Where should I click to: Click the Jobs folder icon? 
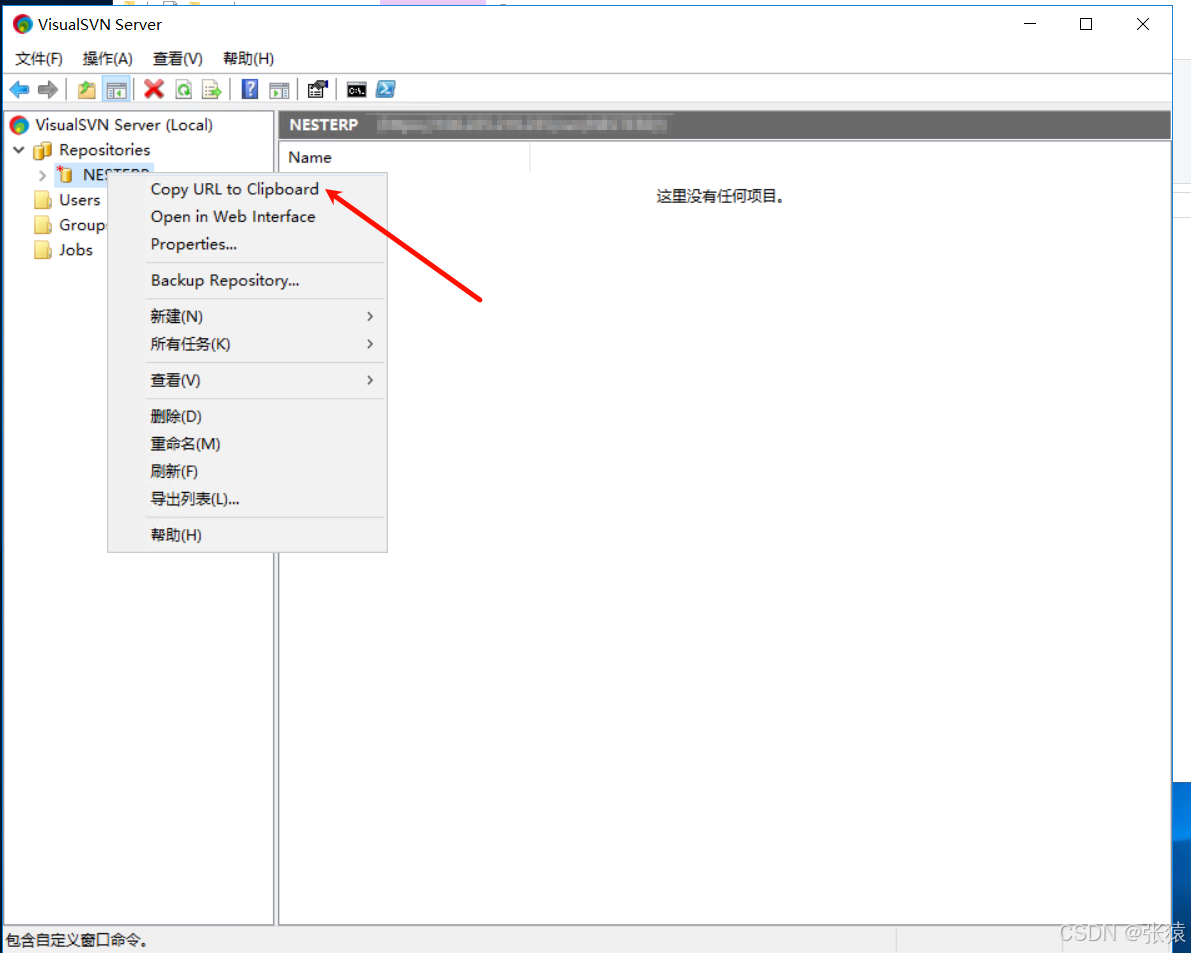[x=43, y=250]
